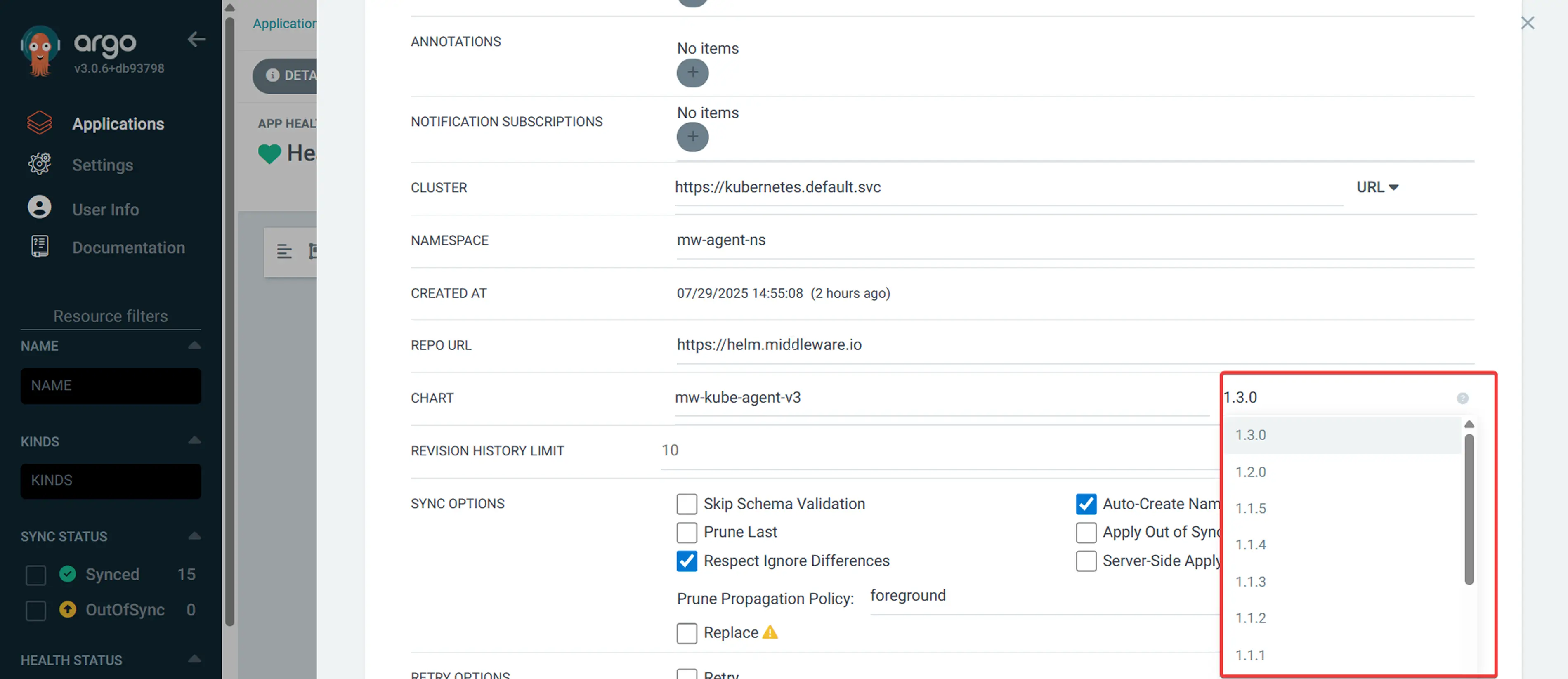Click the User Info avatar icon
The width and height of the screenshot is (1568, 679).
40,208
